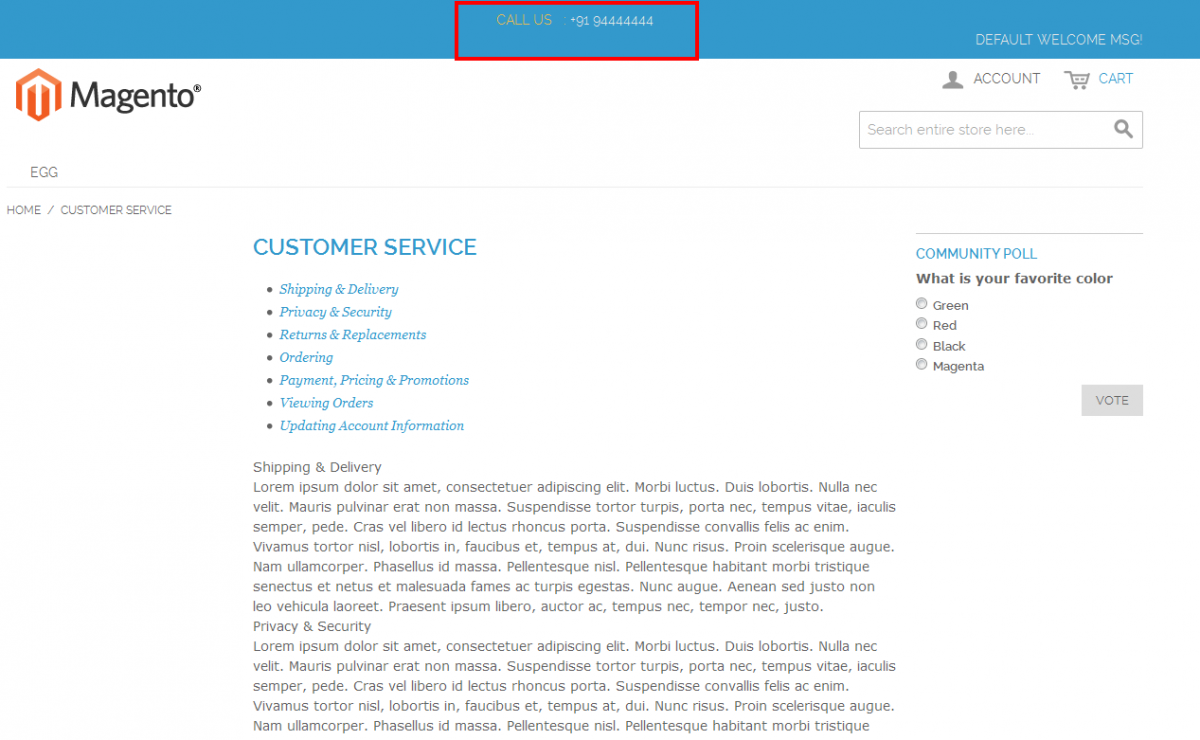Click CUSTOMER SERVICE in the breadcrumb
The image size is (1200, 740).
[116, 210]
